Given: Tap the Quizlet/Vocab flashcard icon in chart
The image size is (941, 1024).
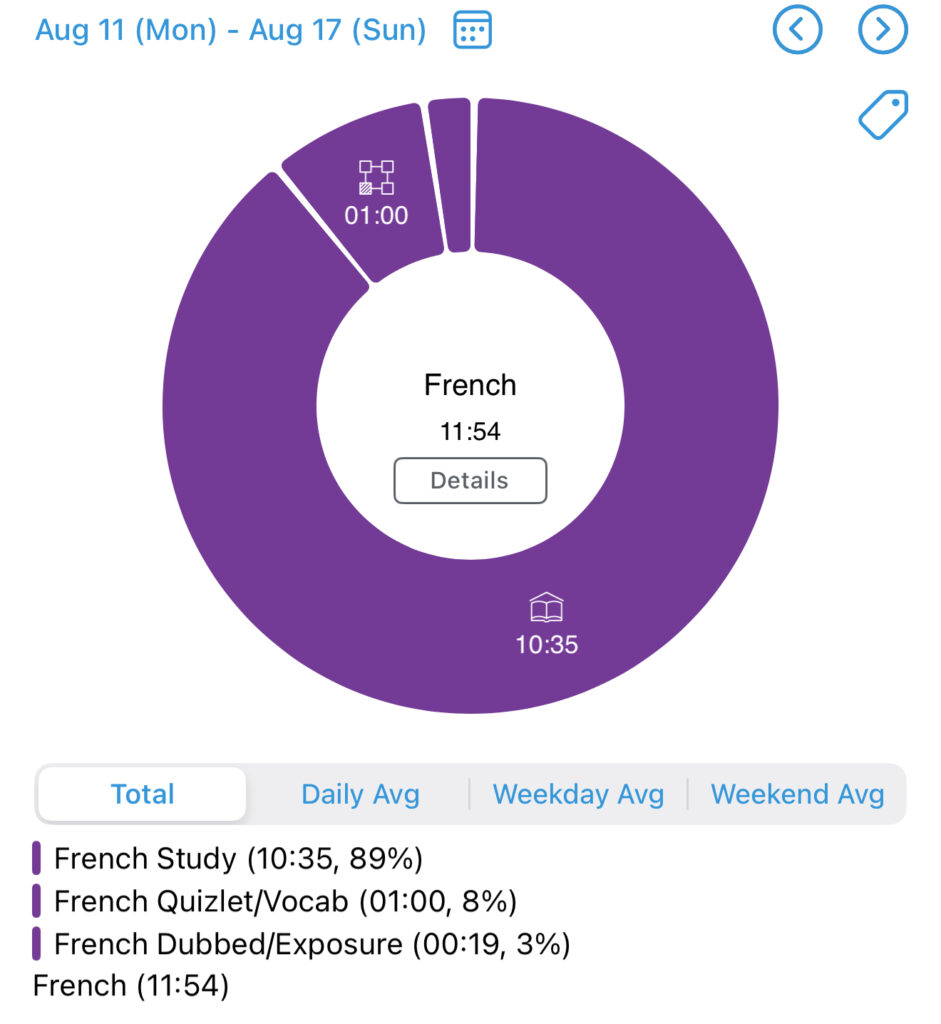Looking at the screenshot, I should pos(376,177).
